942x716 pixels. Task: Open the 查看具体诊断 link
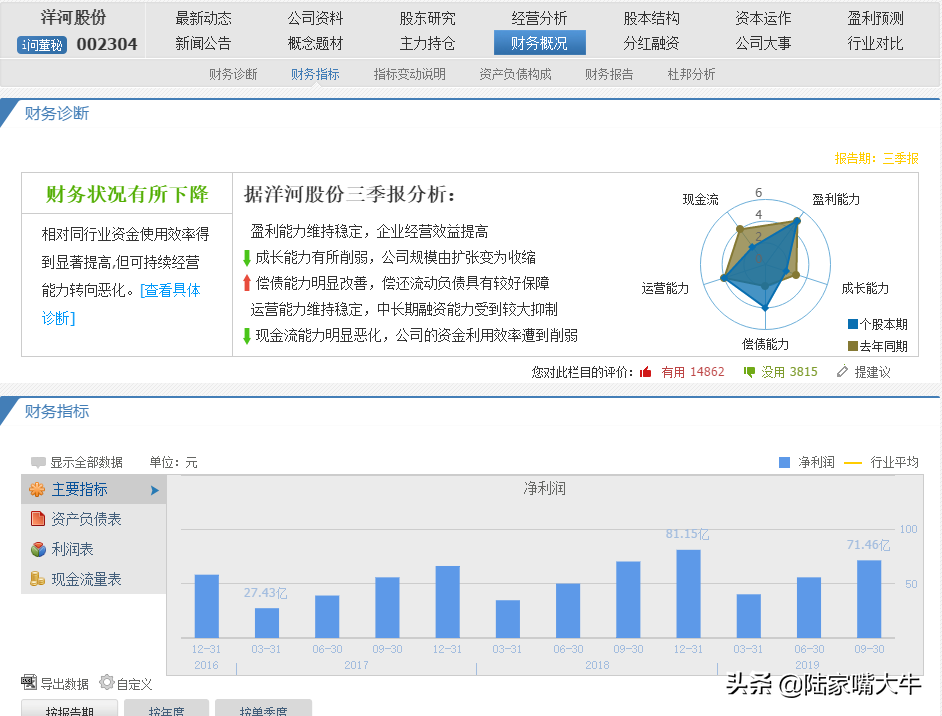(x=170, y=291)
